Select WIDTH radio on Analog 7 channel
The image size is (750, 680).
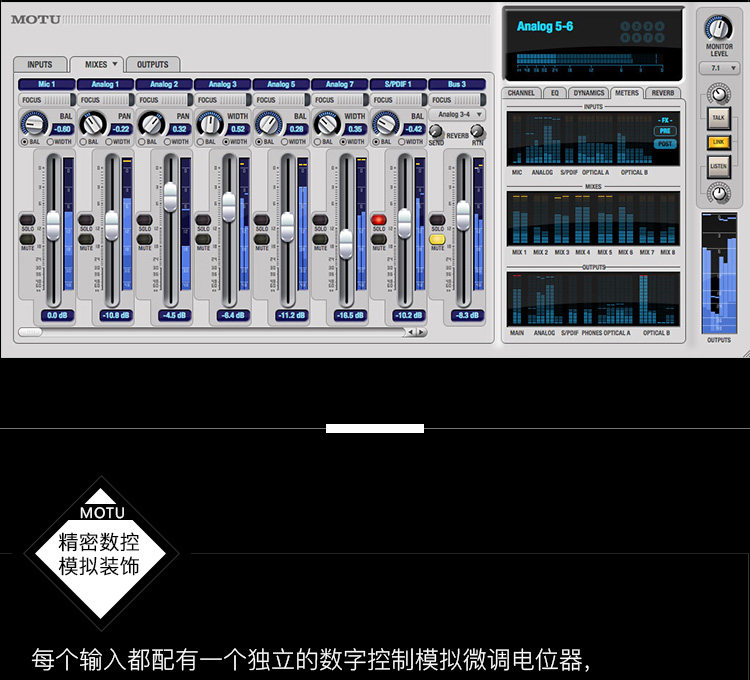click(343, 142)
